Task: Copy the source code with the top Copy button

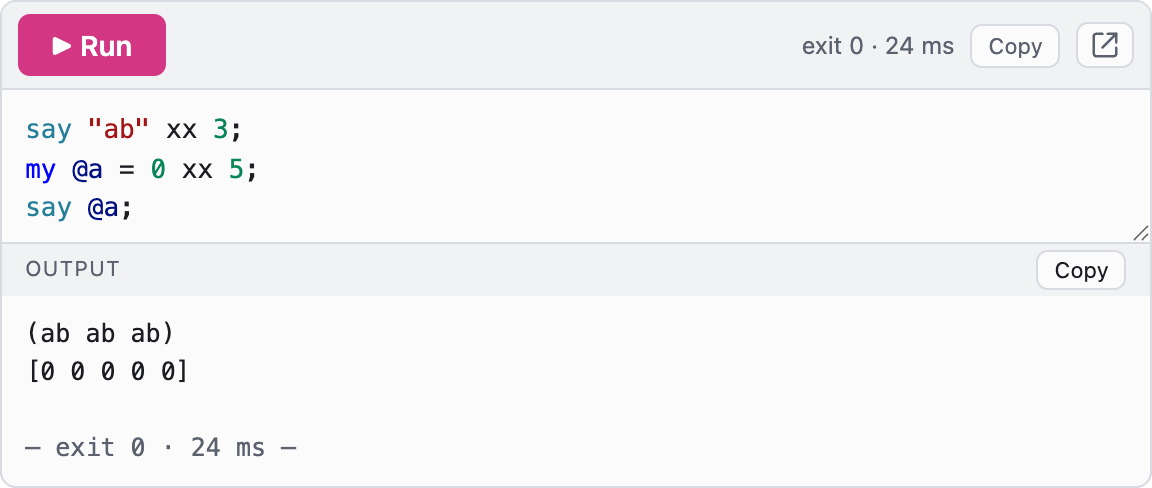Action: click(x=1015, y=46)
